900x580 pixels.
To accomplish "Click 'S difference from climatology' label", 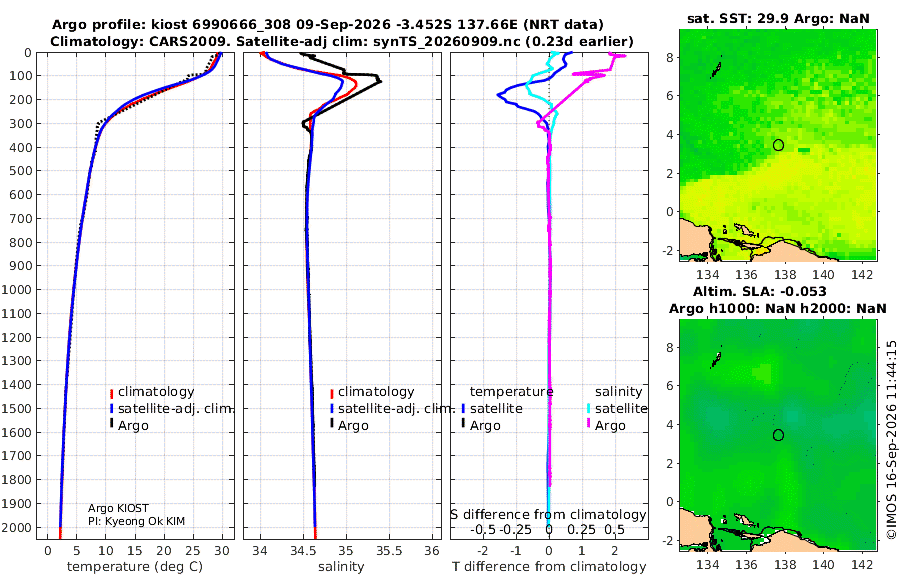I will click(x=548, y=515).
